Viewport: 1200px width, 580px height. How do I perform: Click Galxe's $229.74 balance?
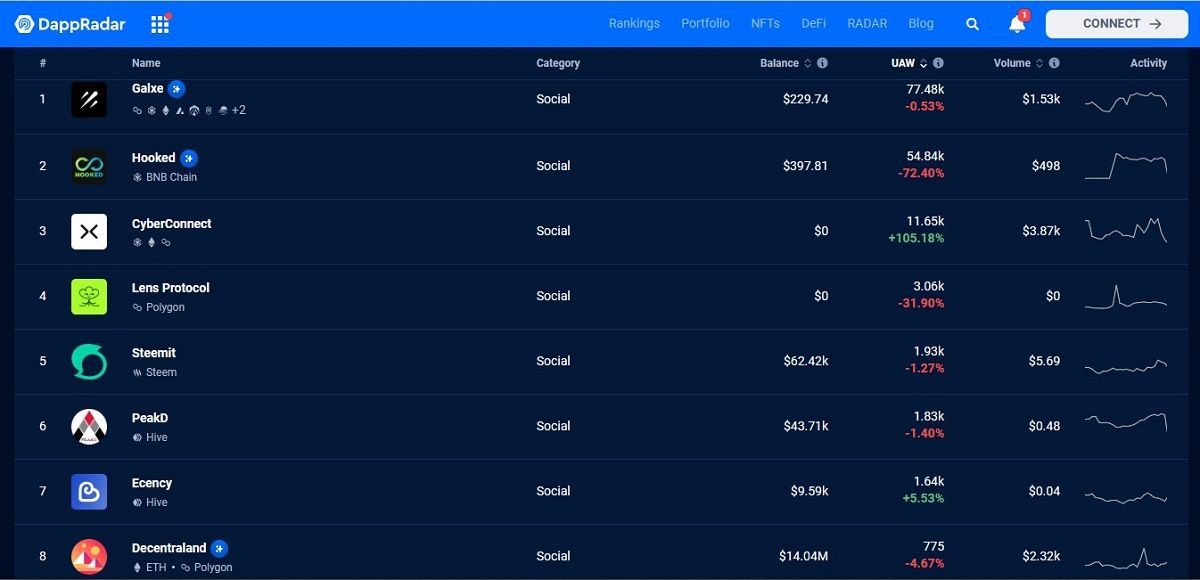click(x=805, y=99)
